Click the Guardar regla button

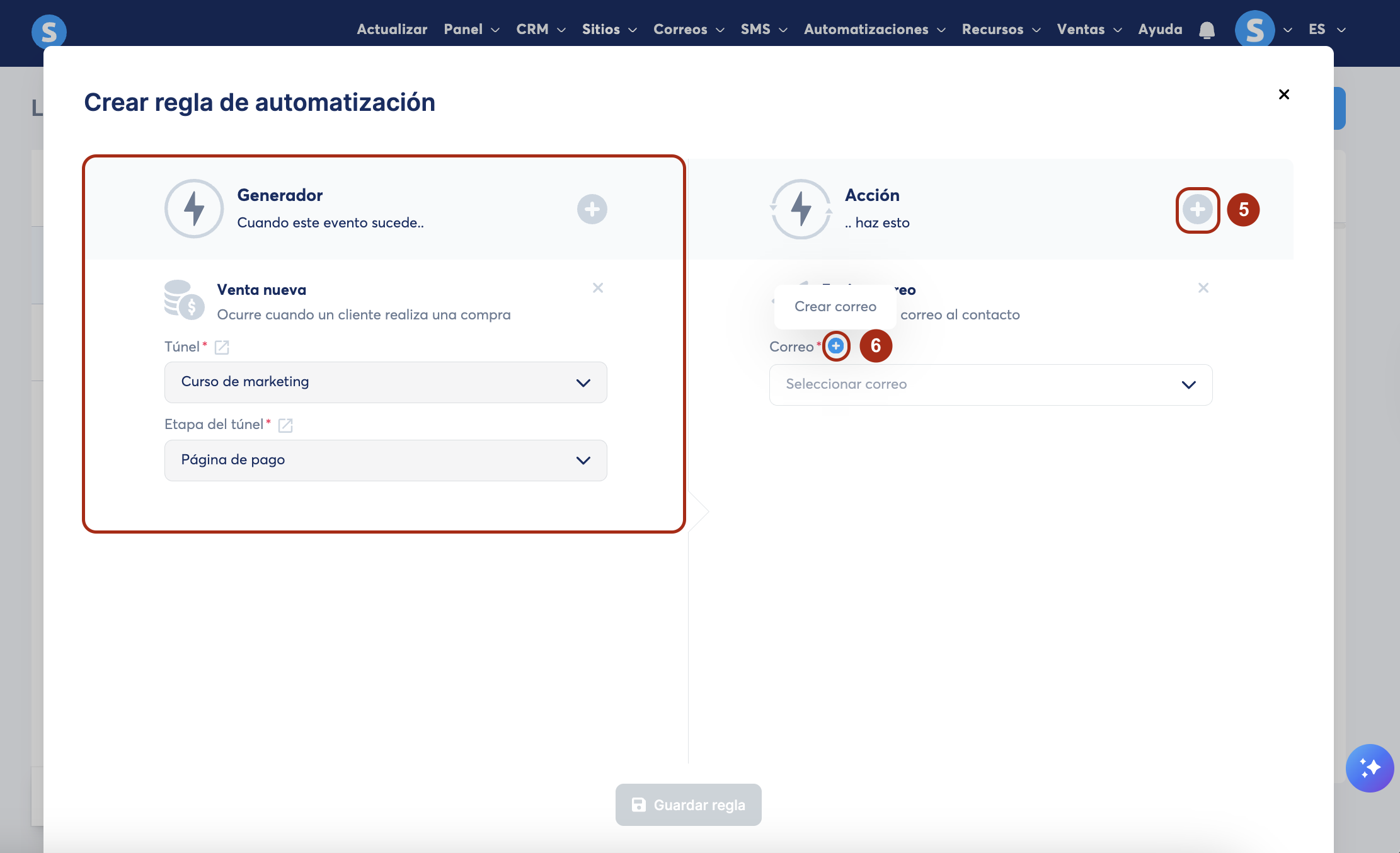688,804
